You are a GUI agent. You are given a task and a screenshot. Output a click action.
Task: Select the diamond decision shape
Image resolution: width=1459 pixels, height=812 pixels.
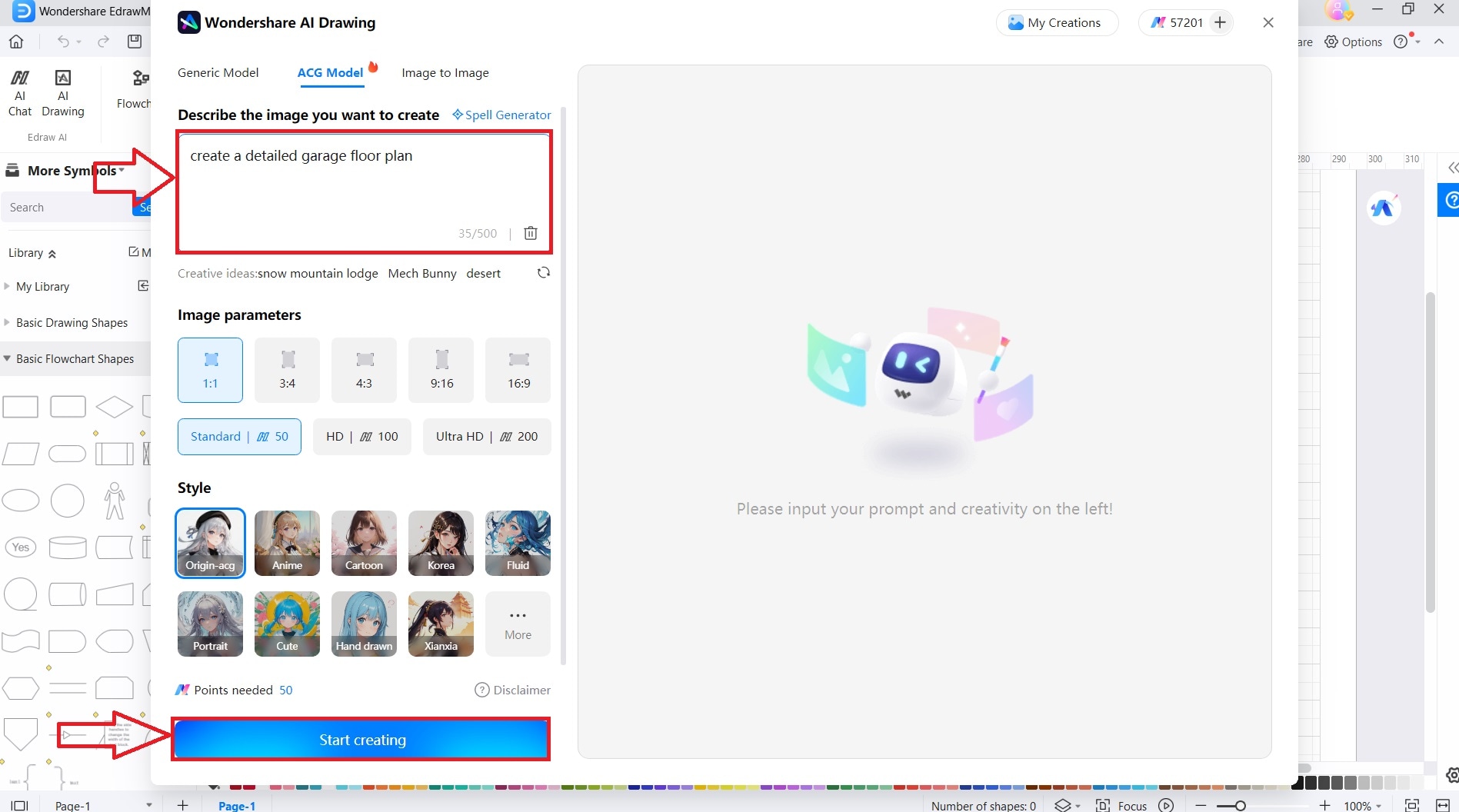(x=115, y=407)
